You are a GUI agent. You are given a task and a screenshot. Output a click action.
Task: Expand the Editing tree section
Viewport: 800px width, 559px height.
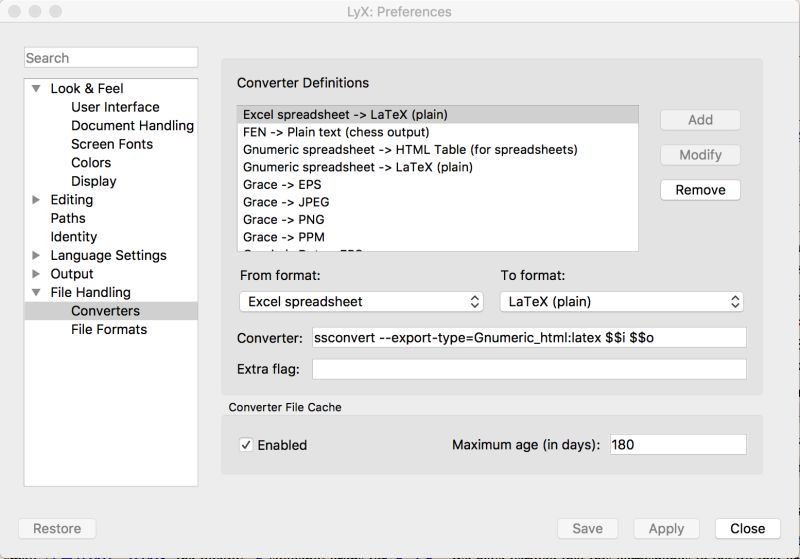(36, 200)
